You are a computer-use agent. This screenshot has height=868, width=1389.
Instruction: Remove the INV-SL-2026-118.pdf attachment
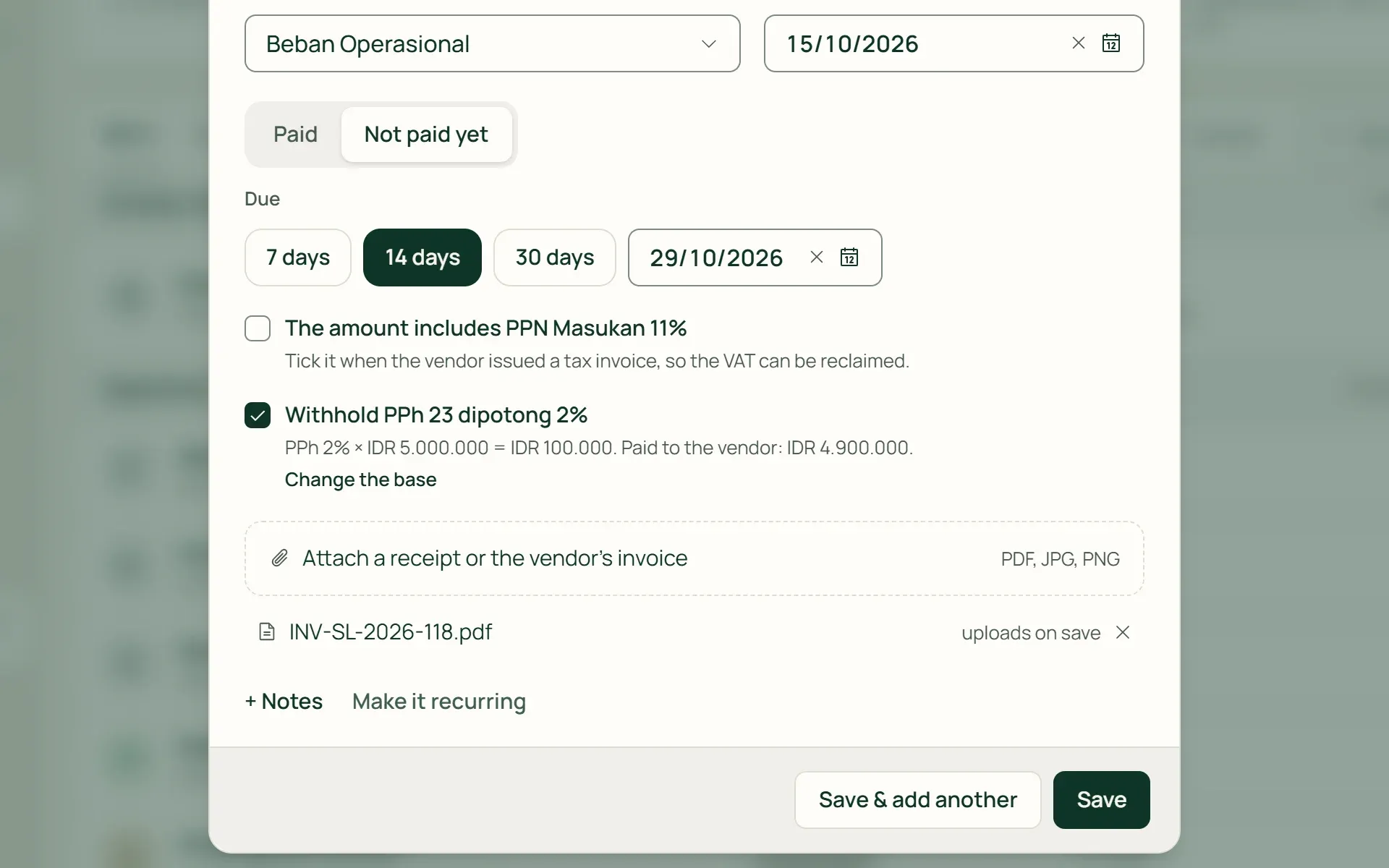click(1123, 633)
